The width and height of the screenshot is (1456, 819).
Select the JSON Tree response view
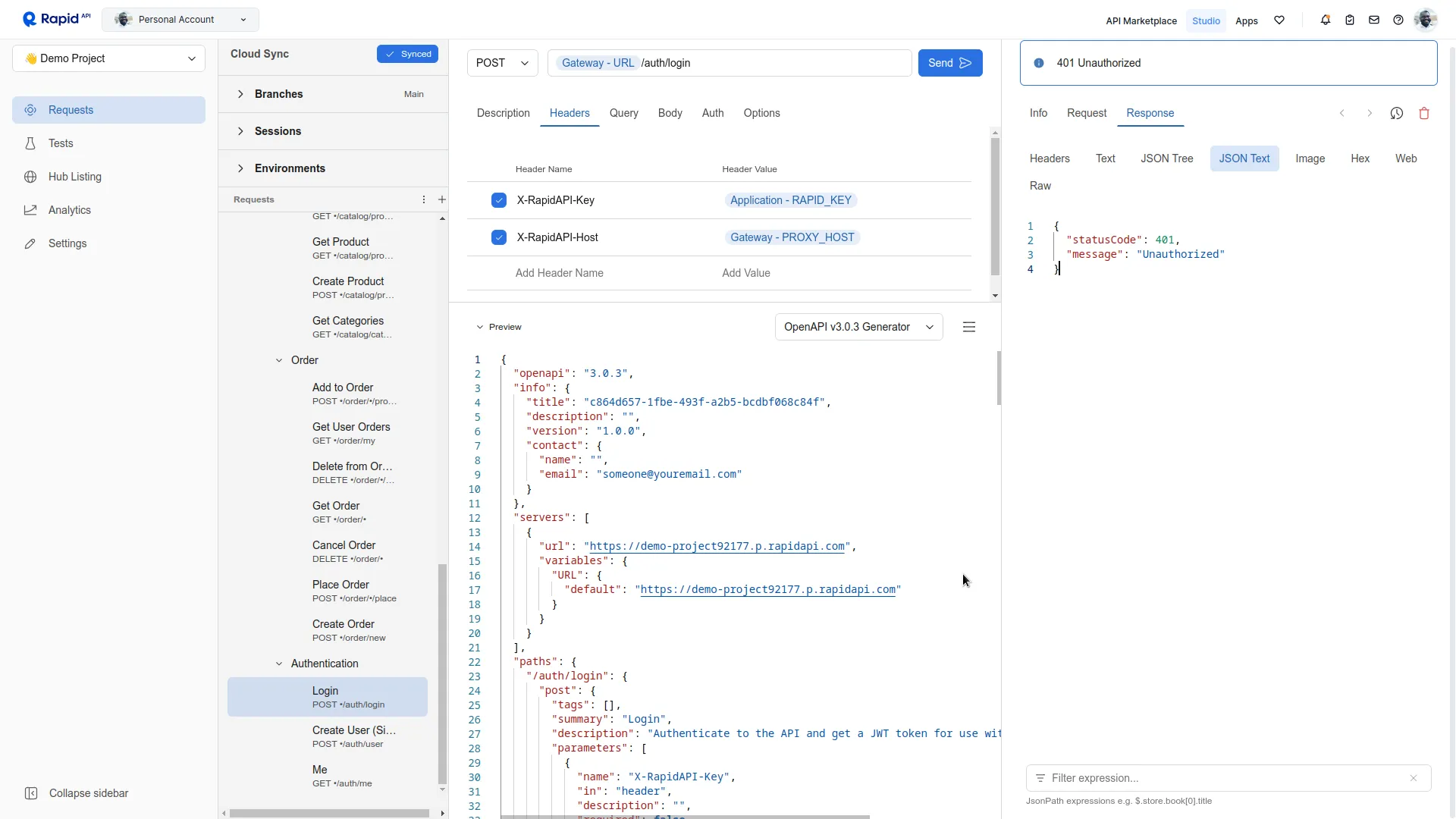click(x=1166, y=158)
